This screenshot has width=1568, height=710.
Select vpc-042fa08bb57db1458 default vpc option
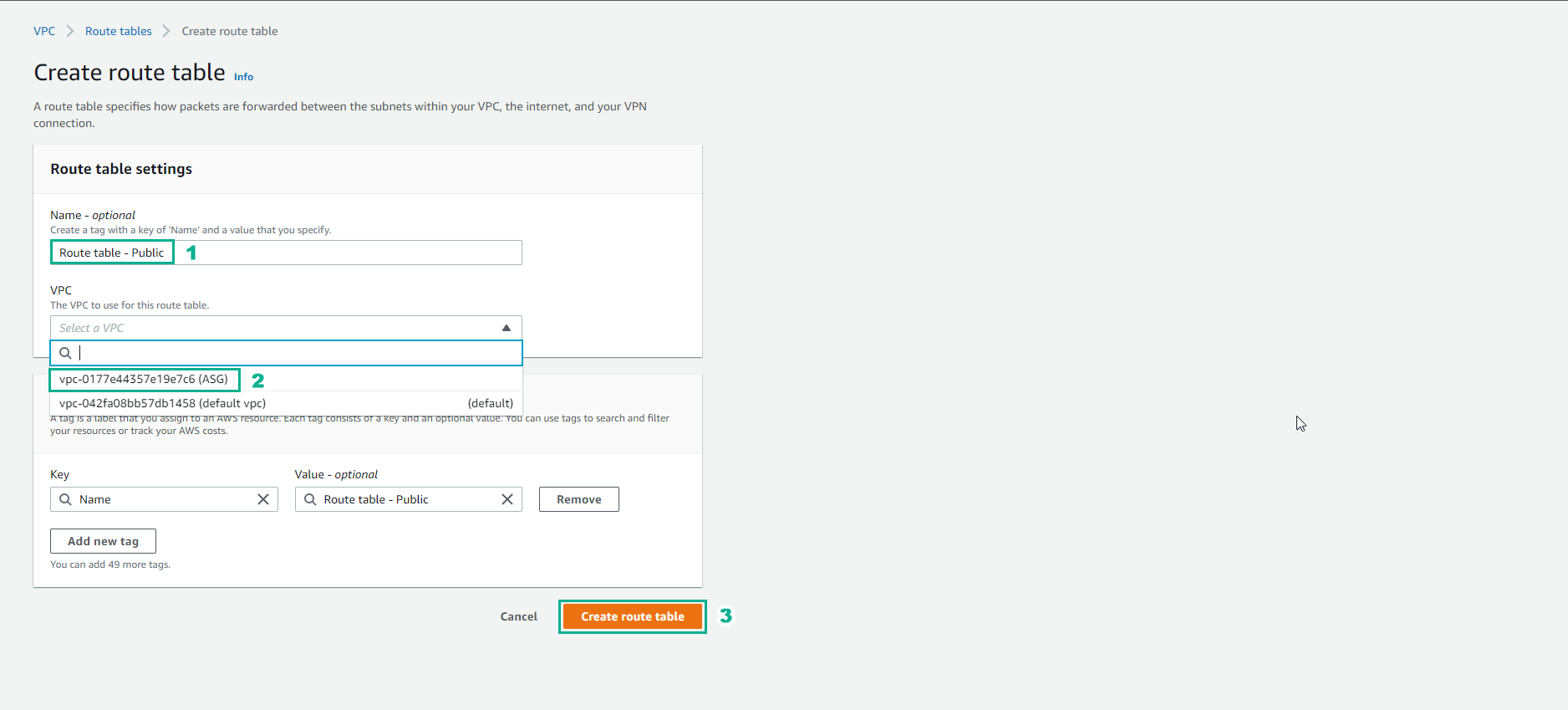tap(286, 403)
